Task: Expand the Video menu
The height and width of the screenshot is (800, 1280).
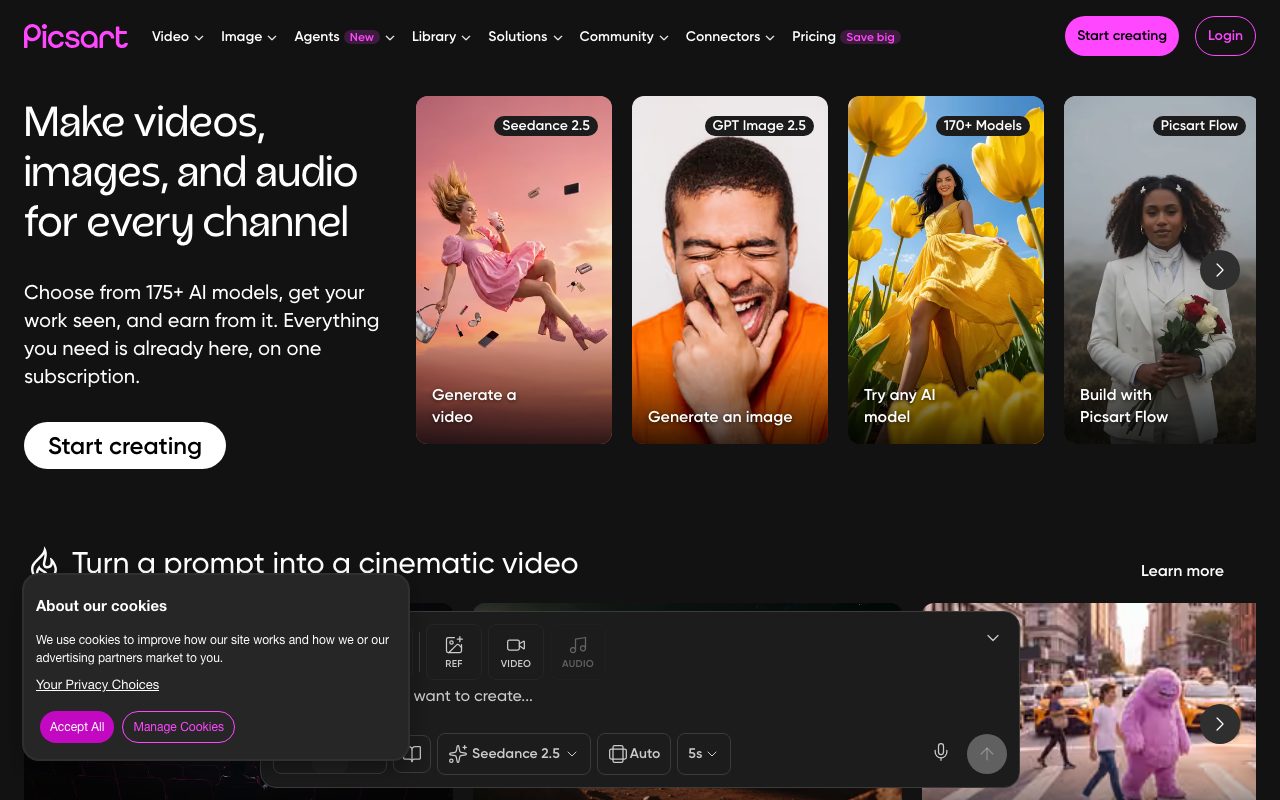Action: pos(178,36)
